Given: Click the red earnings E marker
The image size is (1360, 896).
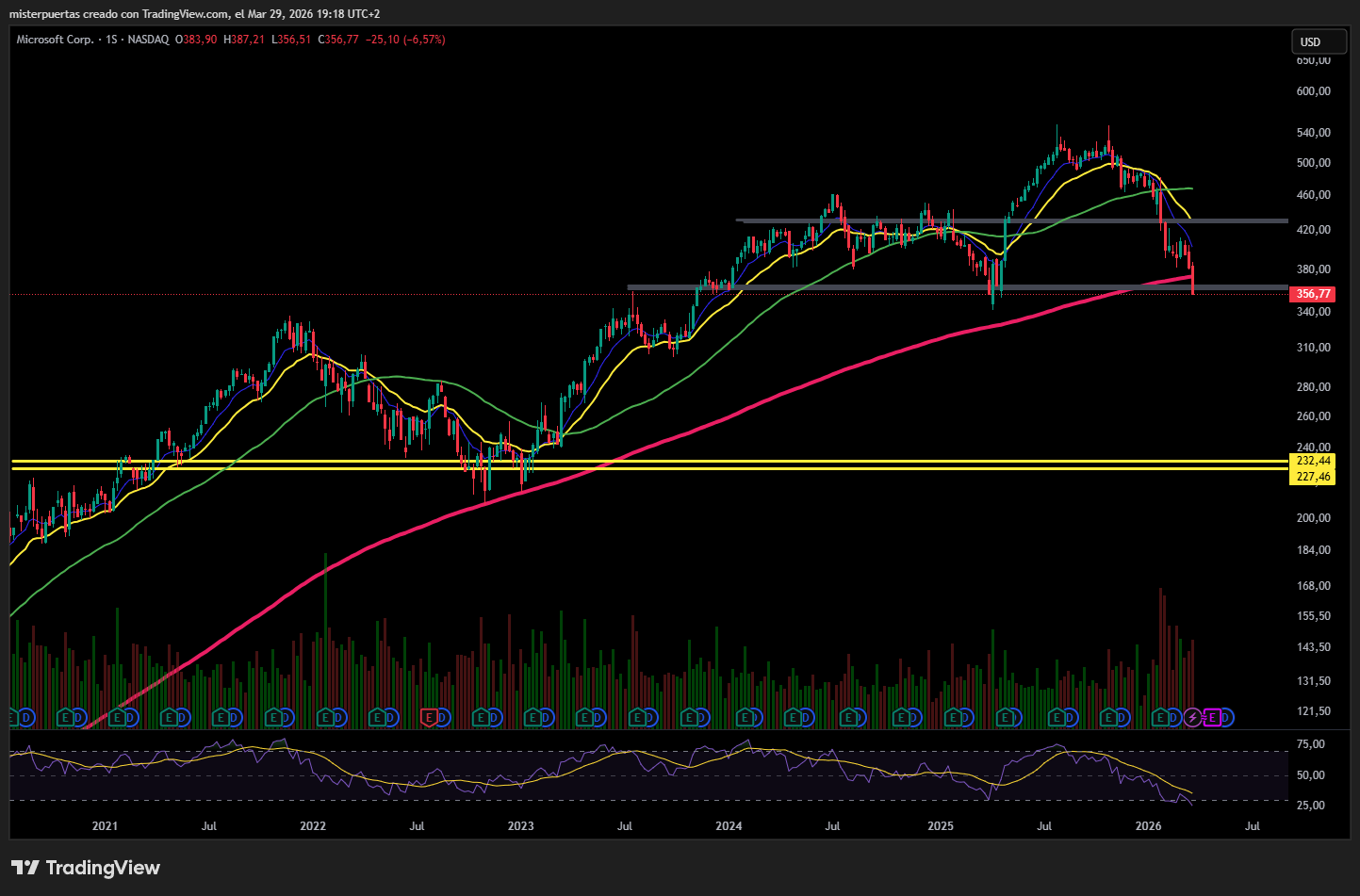Looking at the screenshot, I should point(430,718).
